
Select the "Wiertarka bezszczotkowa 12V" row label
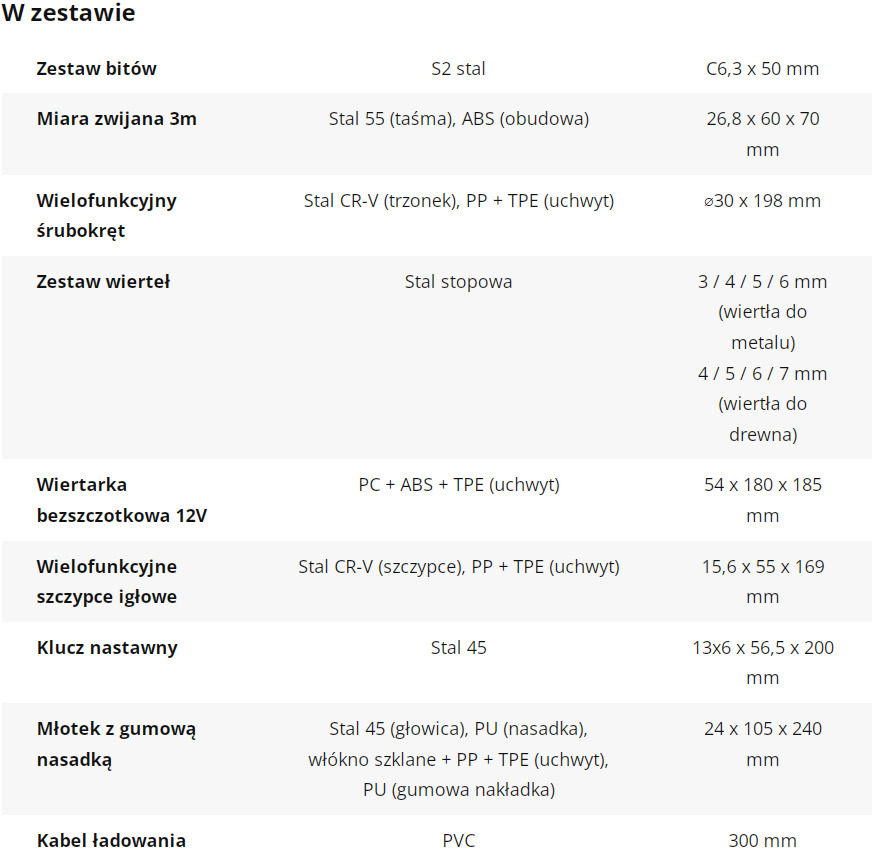click(x=122, y=500)
